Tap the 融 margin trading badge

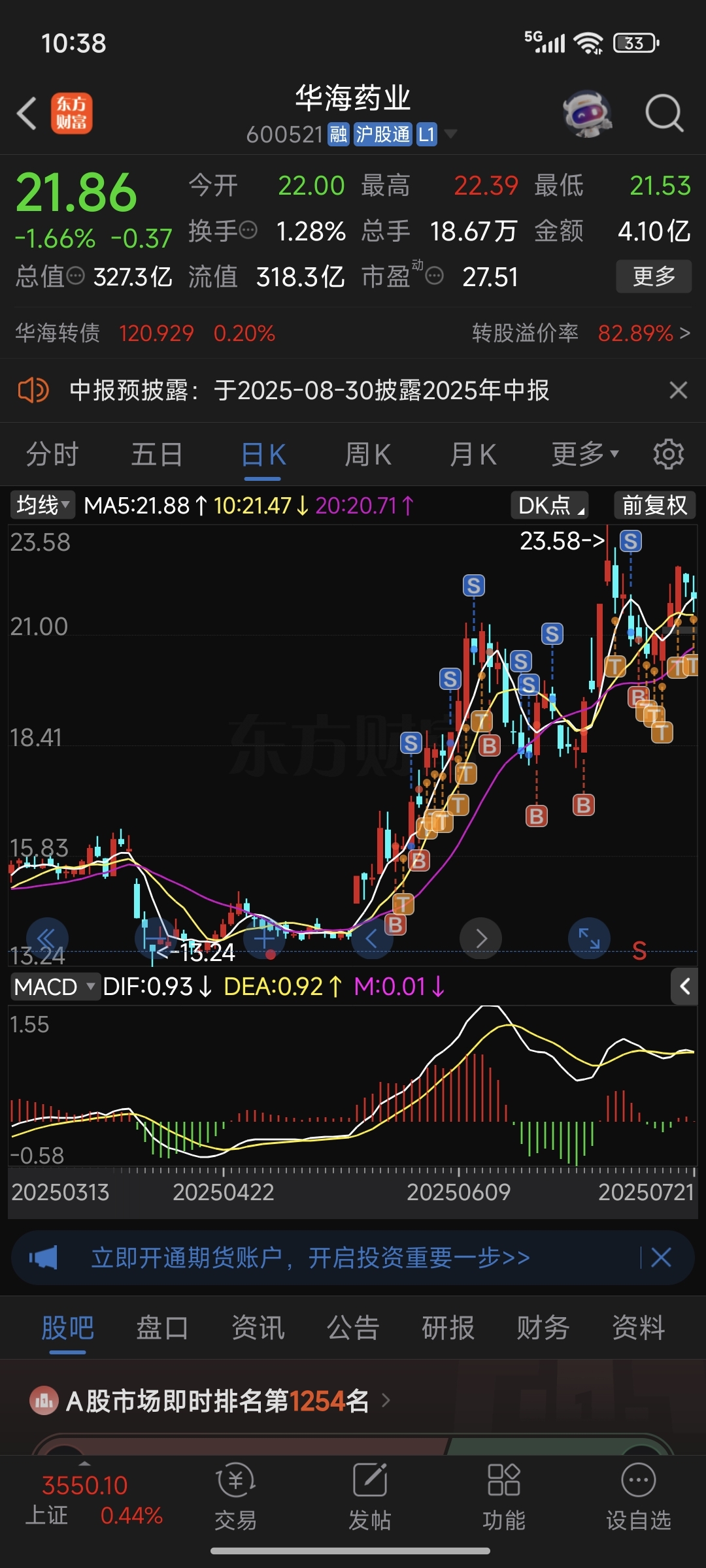click(339, 135)
